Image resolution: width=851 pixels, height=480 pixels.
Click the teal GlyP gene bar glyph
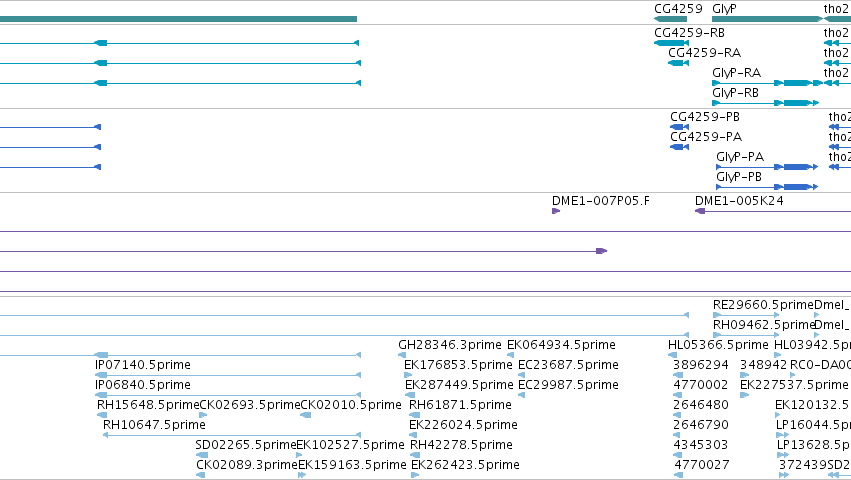[x=767, y=19]
